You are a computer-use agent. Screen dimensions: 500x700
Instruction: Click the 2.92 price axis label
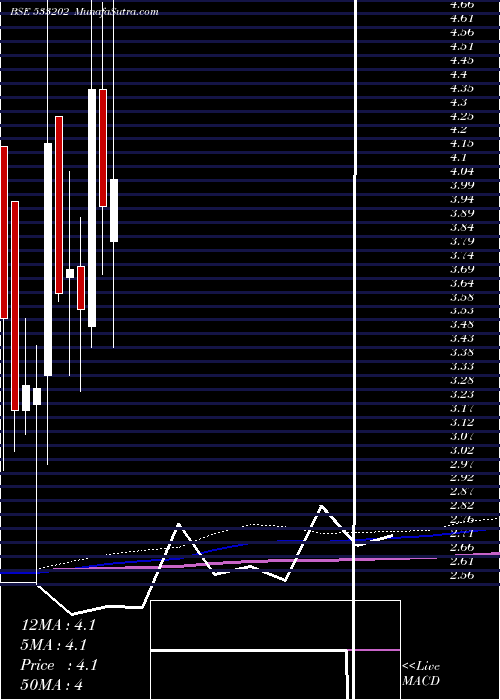click(x=462, y=478)
